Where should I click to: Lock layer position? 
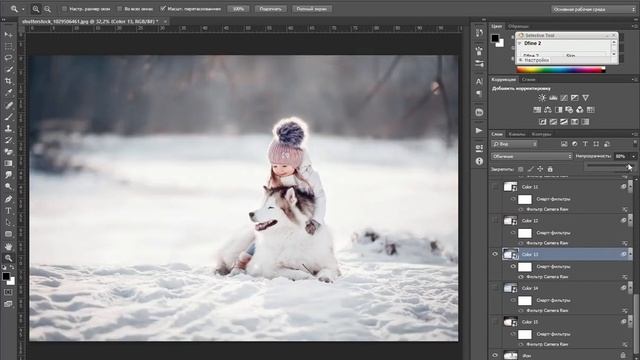coord(540,169)
